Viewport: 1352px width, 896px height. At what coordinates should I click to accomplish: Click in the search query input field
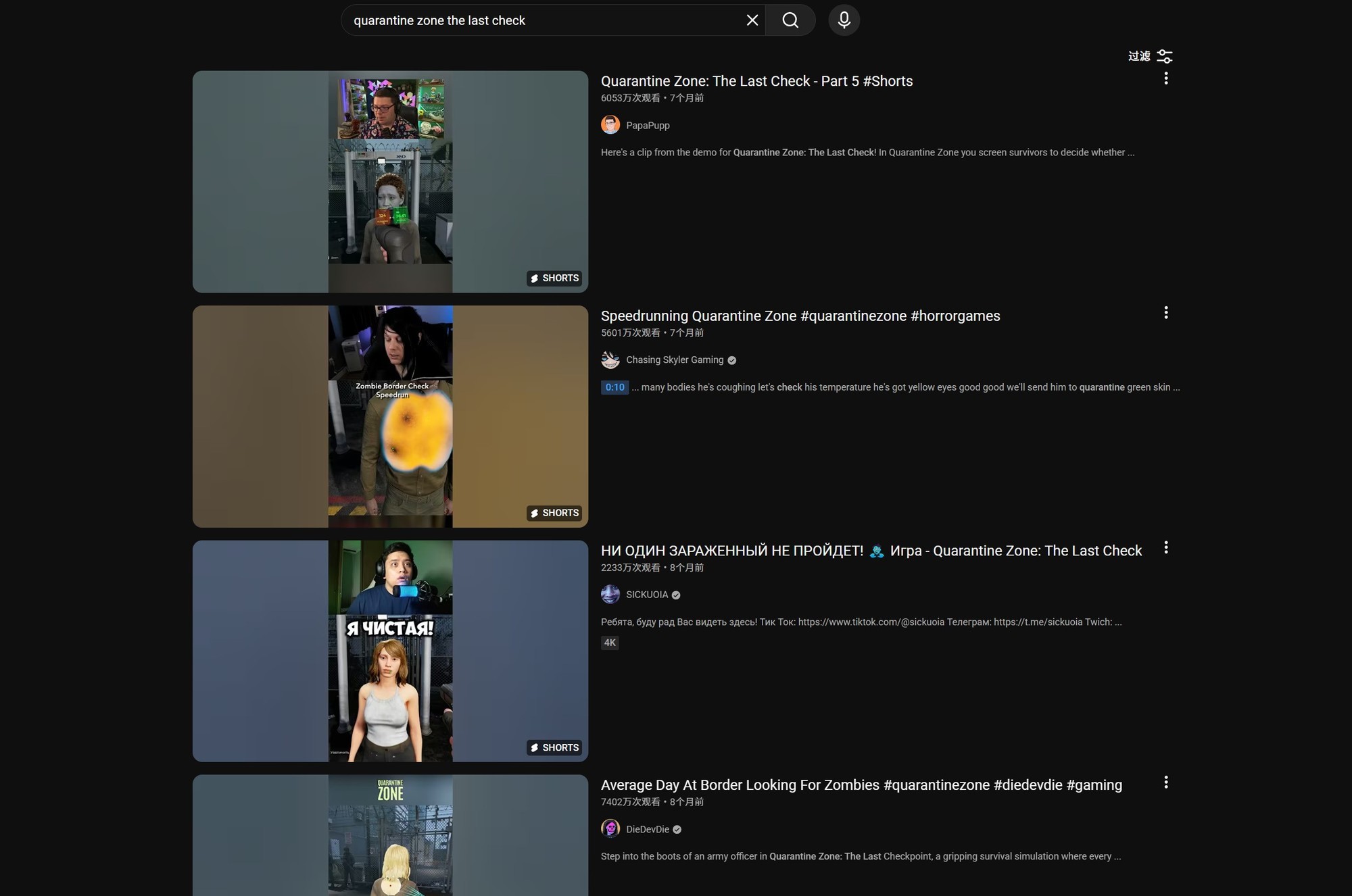[x=541, y=20]
